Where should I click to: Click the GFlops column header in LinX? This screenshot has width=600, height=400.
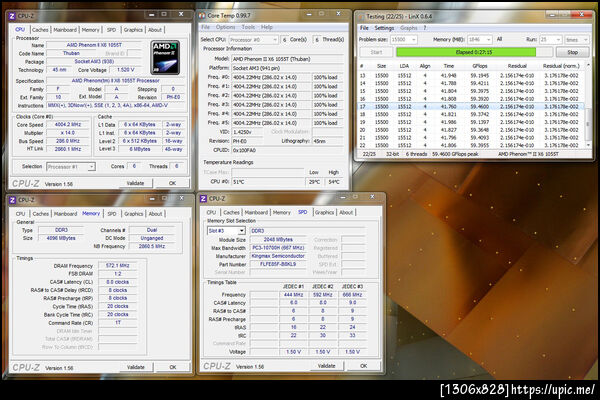point(479,66)
